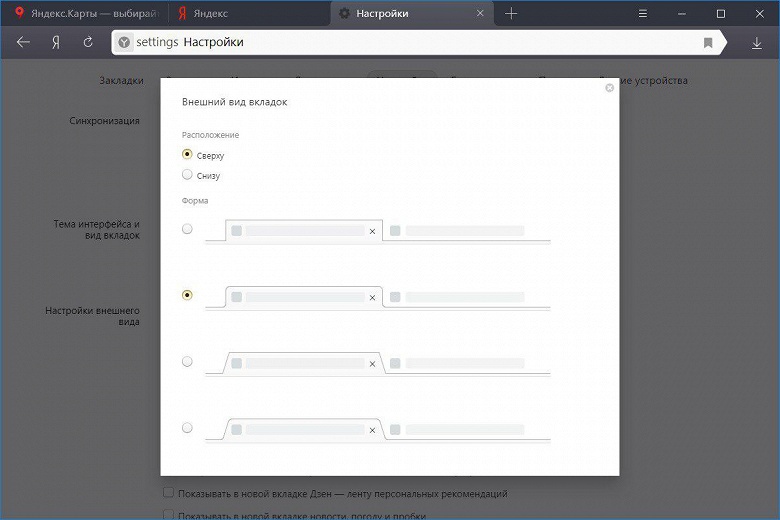Choose the rounded-corner tab shape

pos(187,295)
